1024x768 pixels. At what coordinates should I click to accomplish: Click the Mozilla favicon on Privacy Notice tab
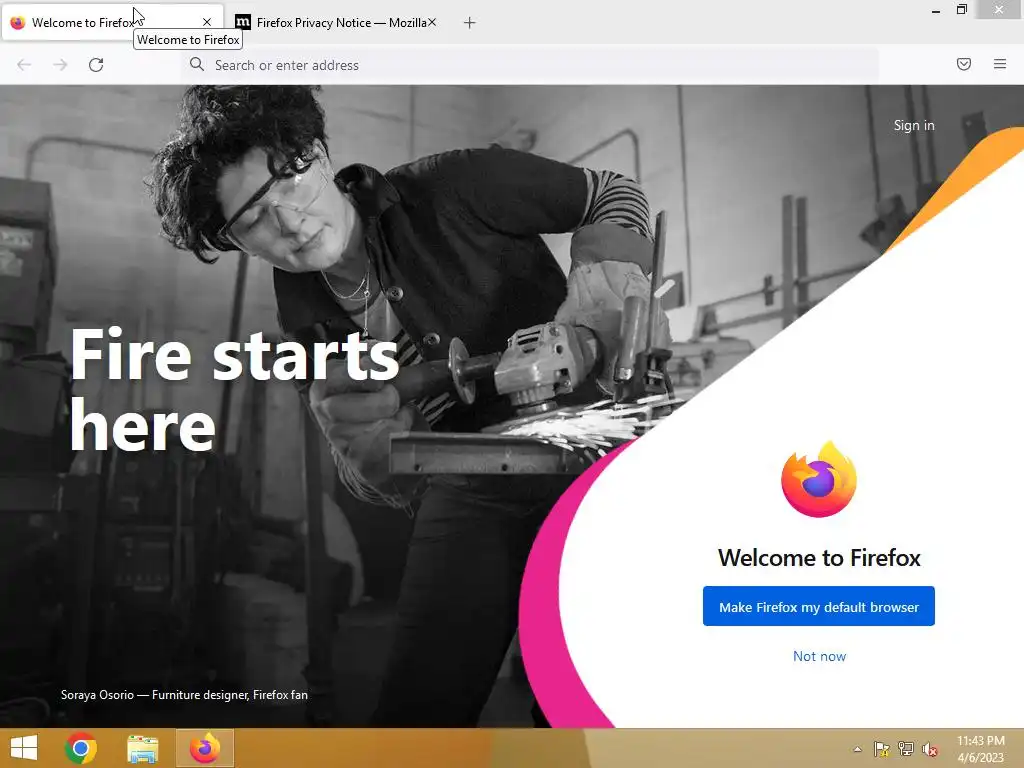[x=242, y=22]
